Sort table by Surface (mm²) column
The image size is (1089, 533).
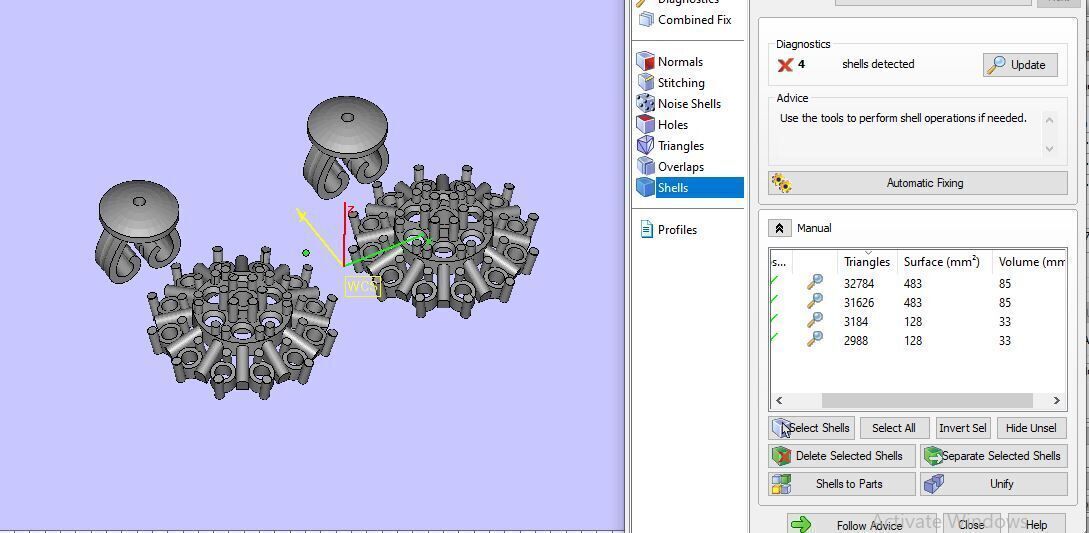pyautogui.click(x=941, y=262)
